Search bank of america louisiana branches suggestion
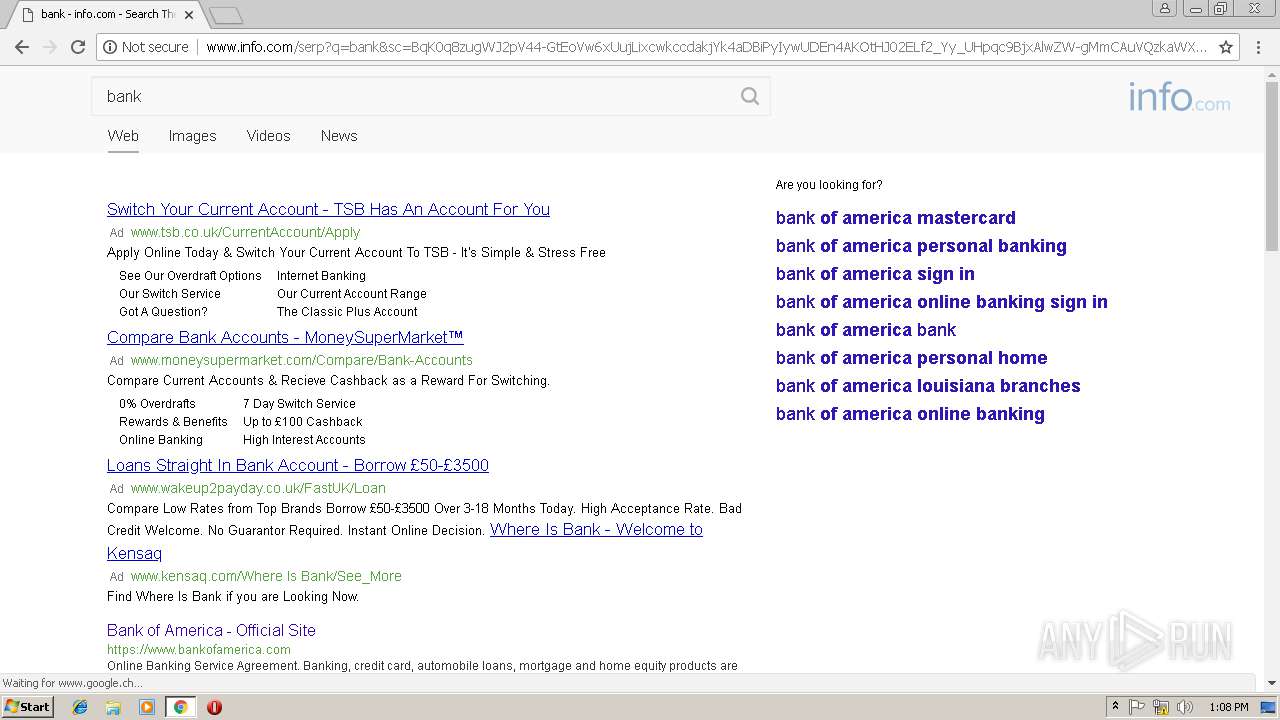1280x720 pixels. coord(928,386)
